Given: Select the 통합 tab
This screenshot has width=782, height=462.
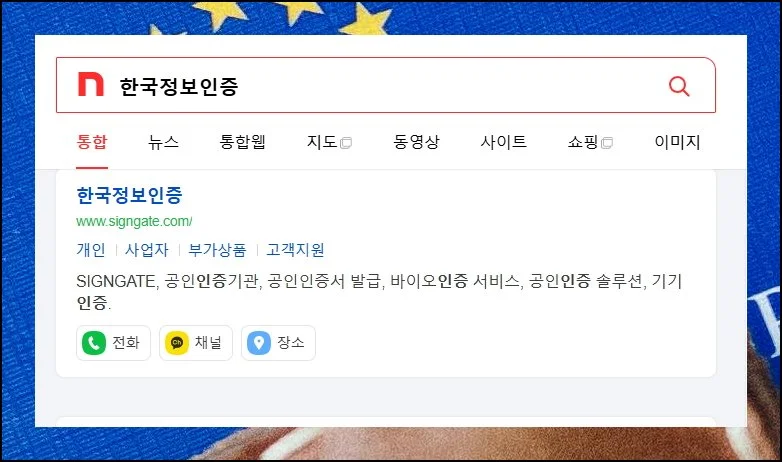Looking at the screenshot, I should coord(92,142).
